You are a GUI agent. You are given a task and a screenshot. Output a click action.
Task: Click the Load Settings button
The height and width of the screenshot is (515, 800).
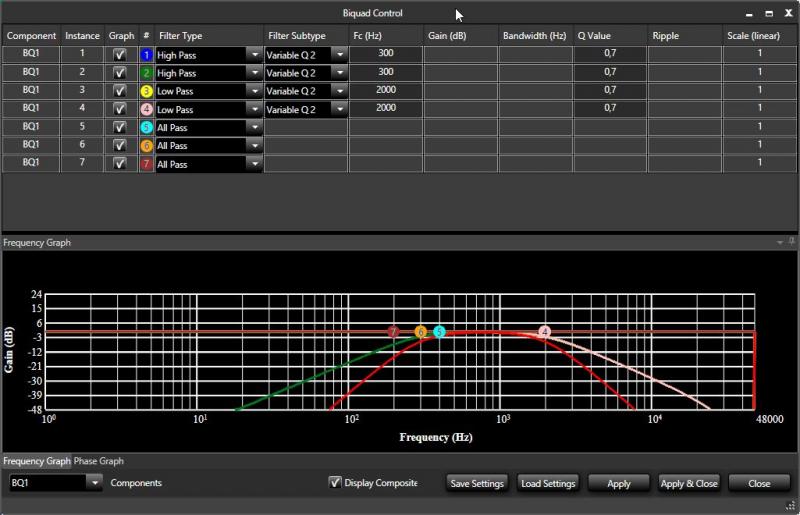click(548, 483)
